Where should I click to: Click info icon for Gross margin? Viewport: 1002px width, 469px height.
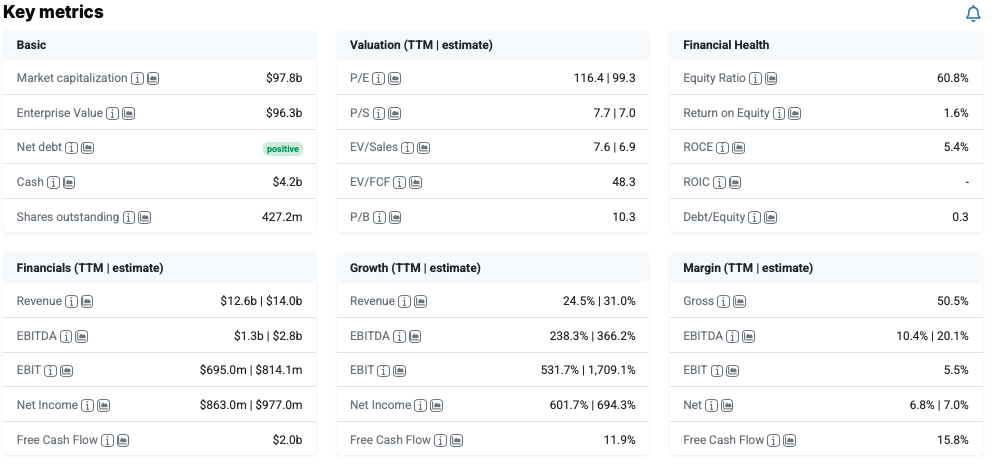click(x=723, y=302)
